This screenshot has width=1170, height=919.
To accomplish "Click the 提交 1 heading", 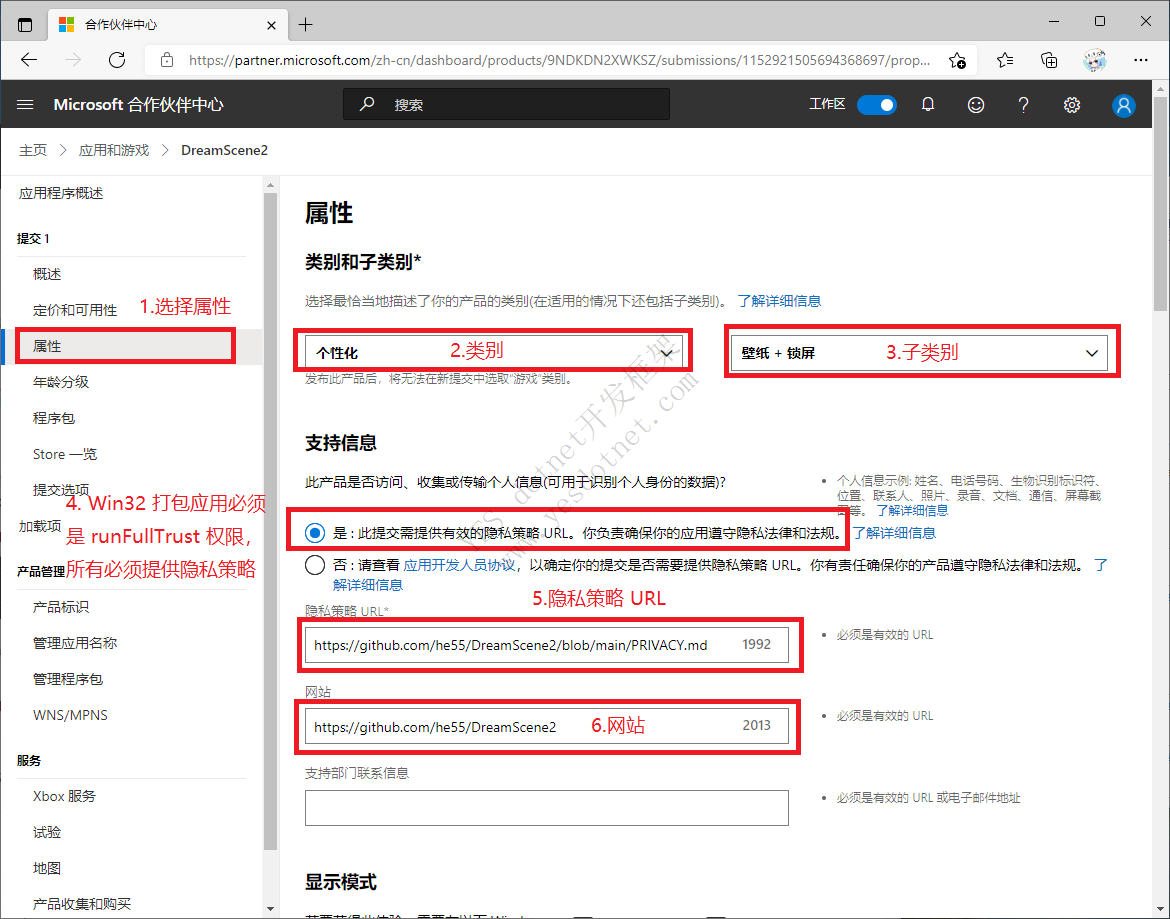I will (34, 239).
